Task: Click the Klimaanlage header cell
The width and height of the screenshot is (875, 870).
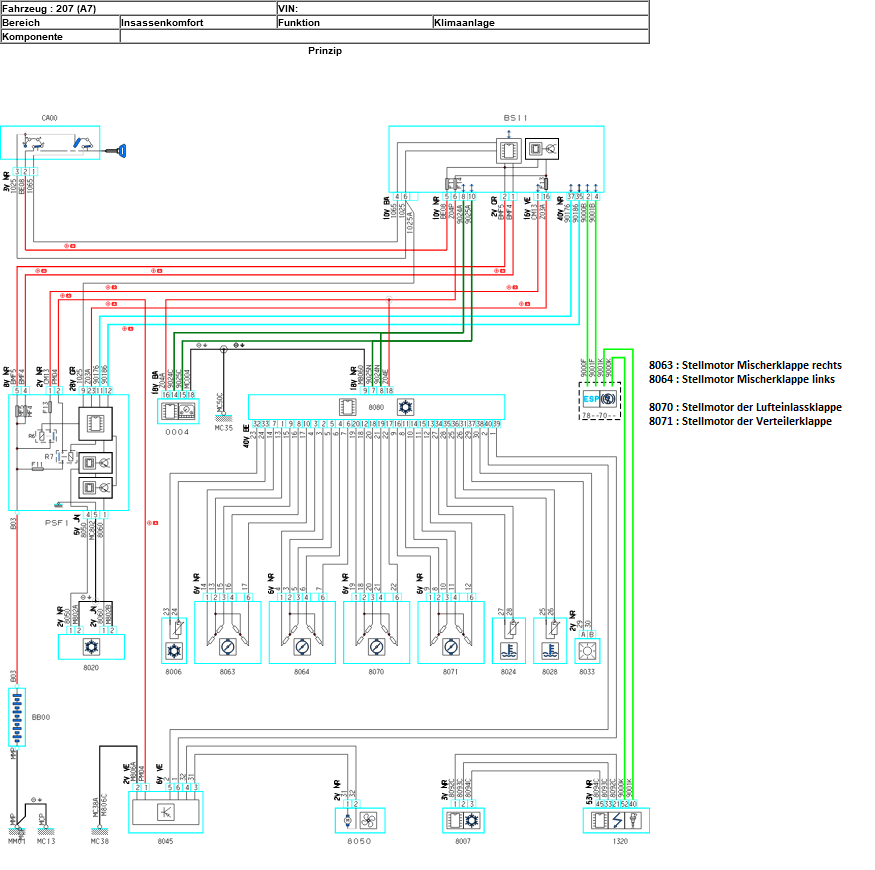Action: pyautogui.click(x=540, y=22)
